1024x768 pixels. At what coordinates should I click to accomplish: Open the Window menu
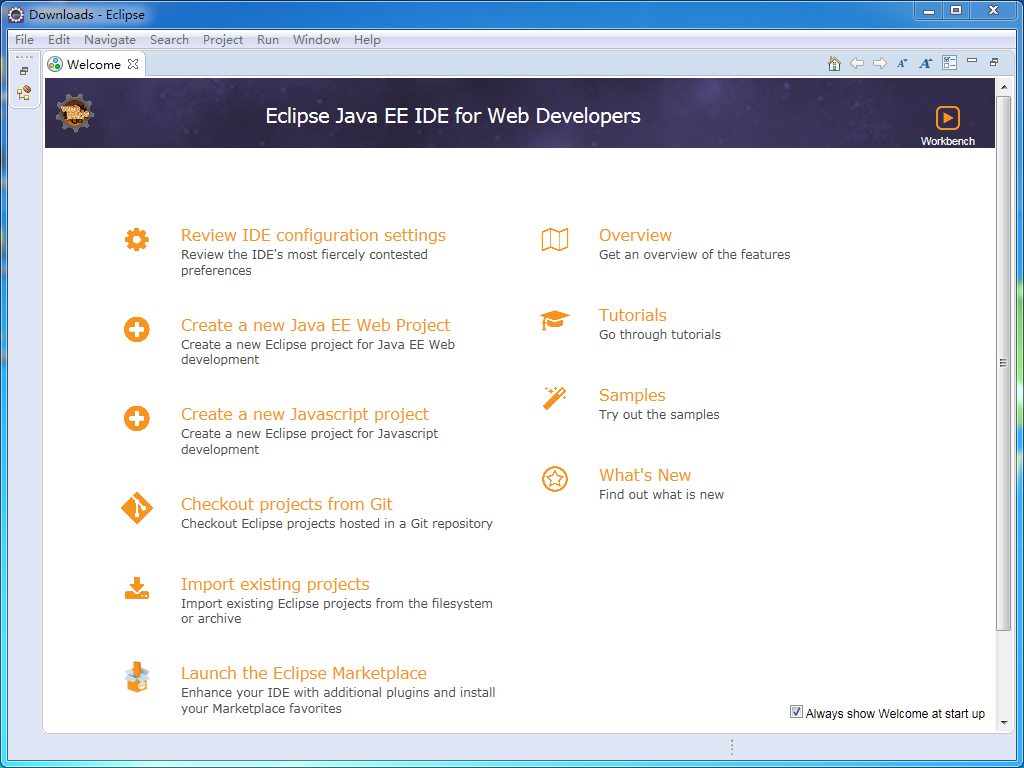pyautogui.click(x=316, y=40)
